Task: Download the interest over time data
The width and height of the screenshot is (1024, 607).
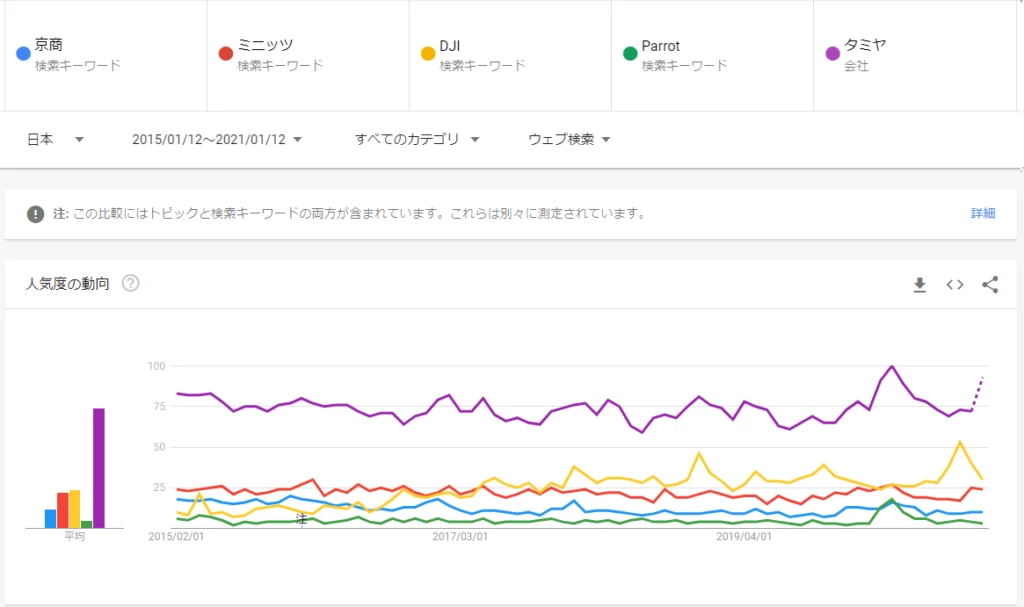Action: [x=920, y=285]
